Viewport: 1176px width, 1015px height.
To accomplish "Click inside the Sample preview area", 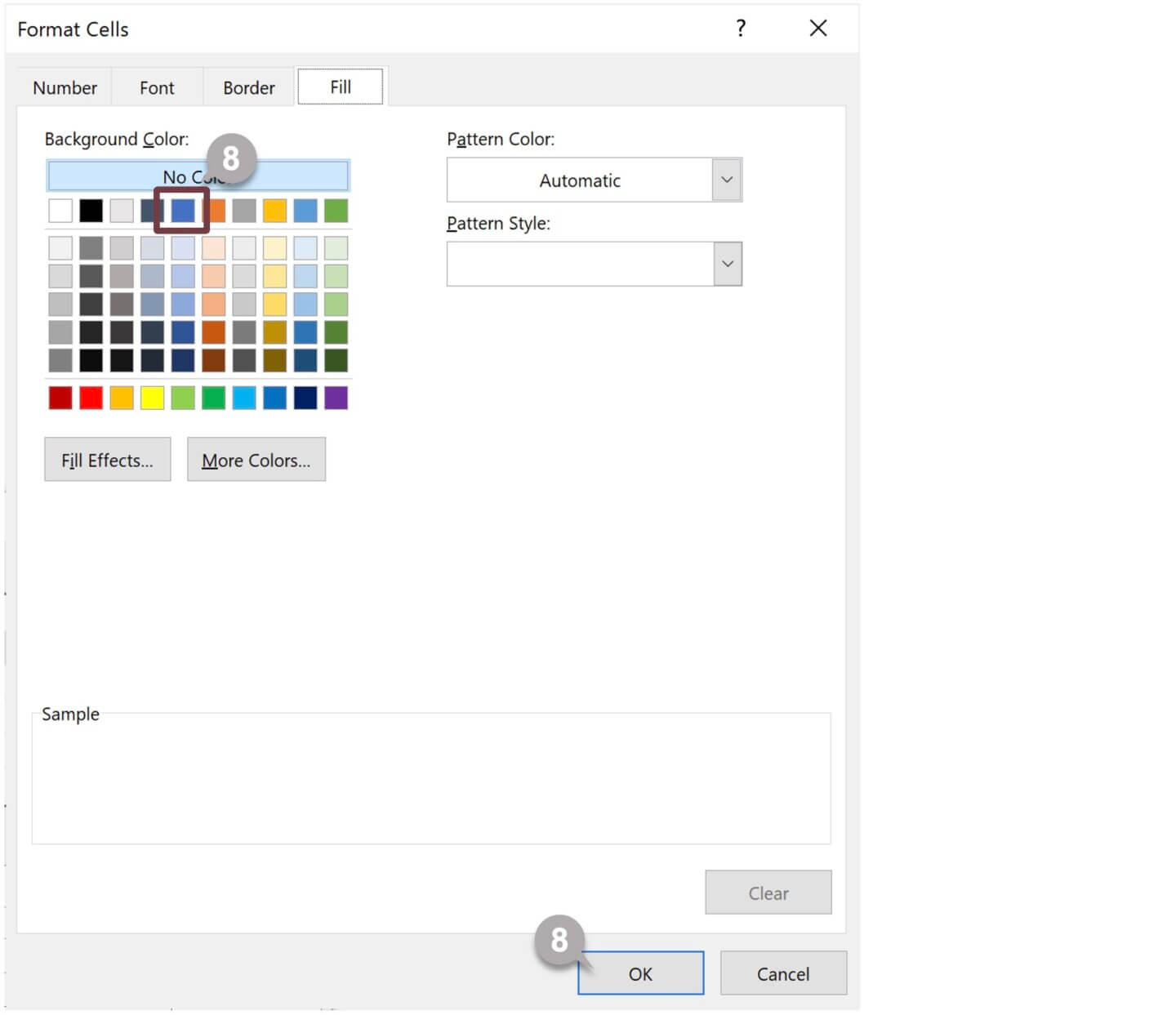I will [430, 778].
